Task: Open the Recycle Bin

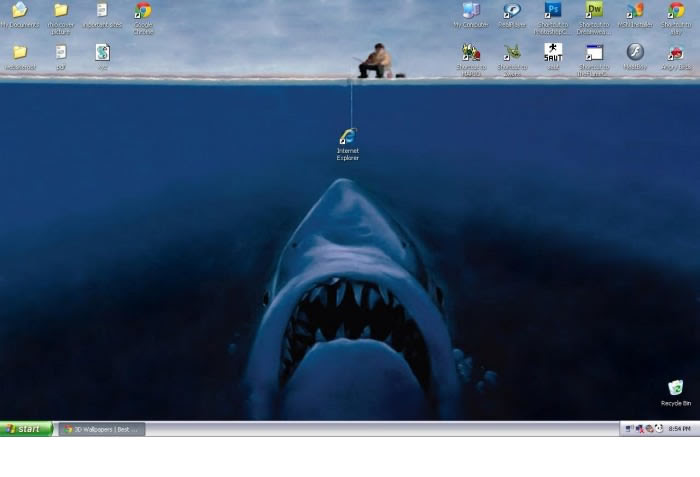Action: pos(676,388)
